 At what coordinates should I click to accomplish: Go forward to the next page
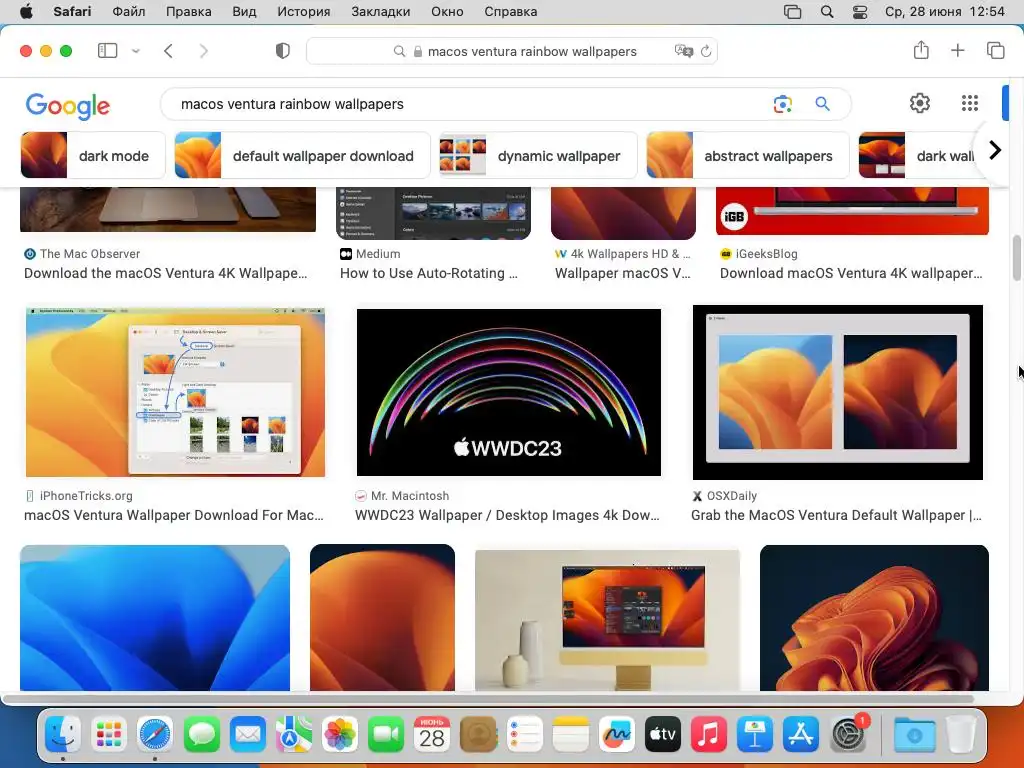tap(204, 51)
